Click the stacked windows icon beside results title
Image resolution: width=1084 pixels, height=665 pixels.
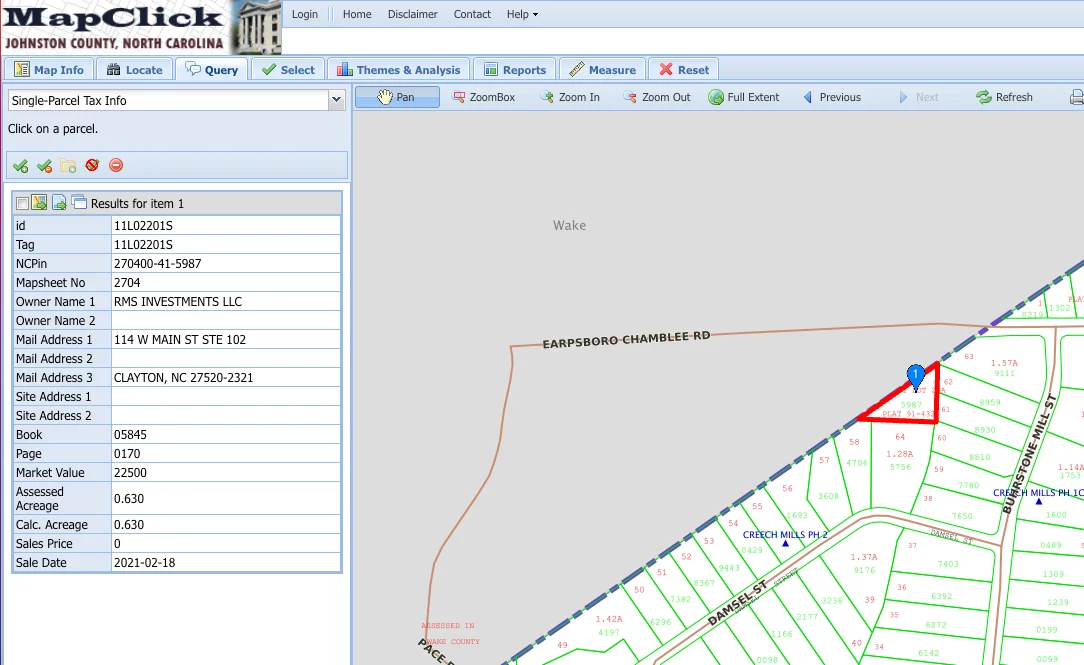tap(80, 203)
